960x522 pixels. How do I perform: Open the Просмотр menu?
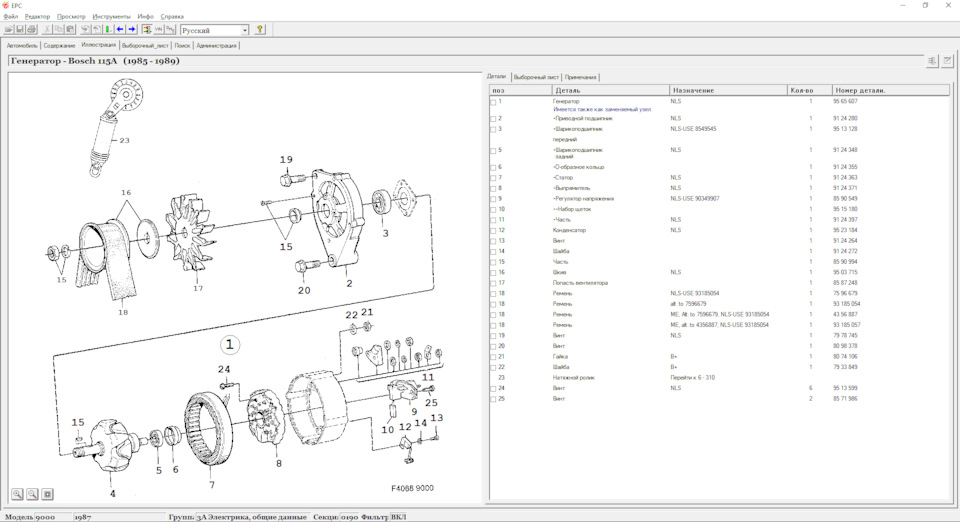71,17
